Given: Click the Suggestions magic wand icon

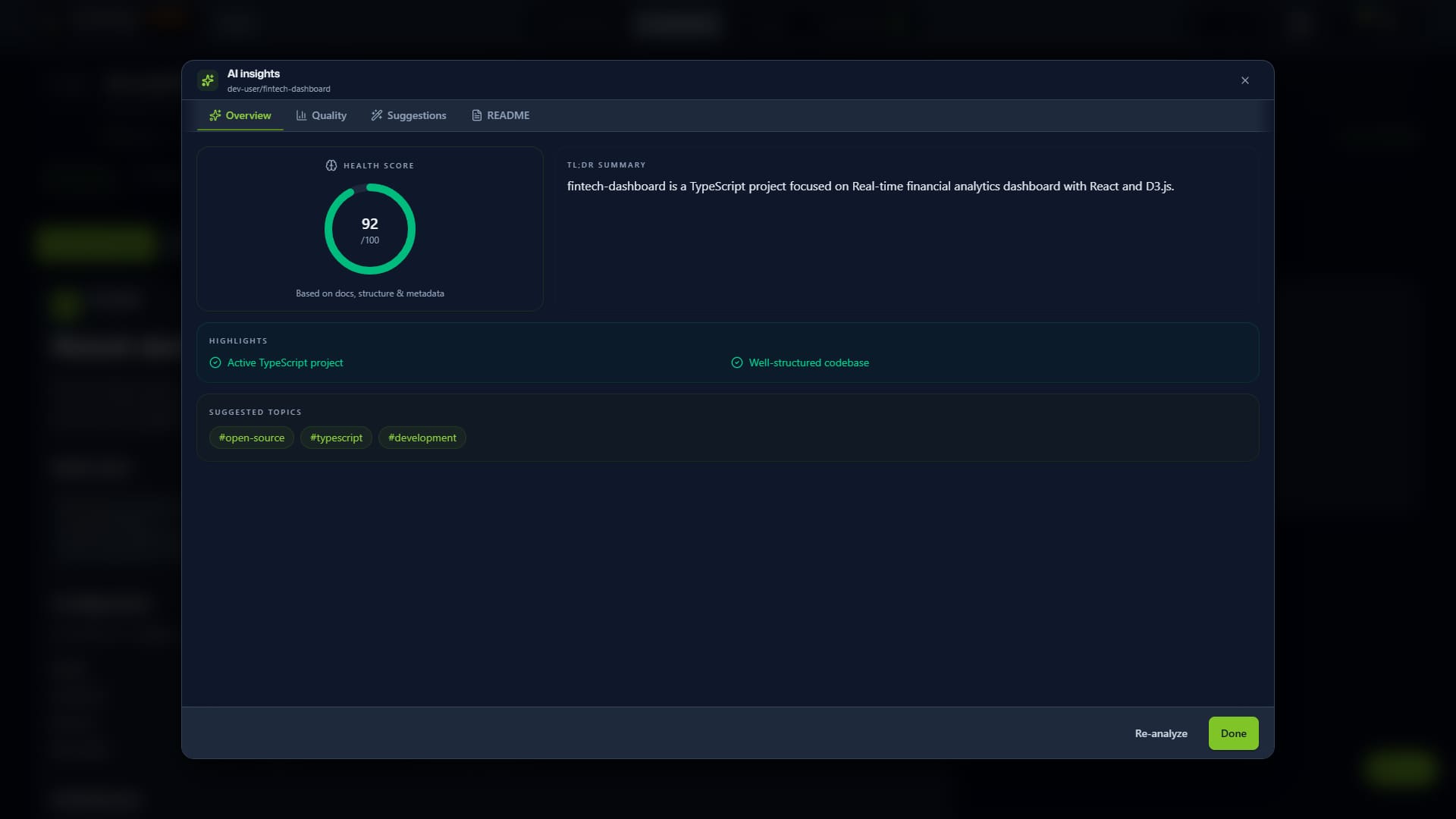Looking at the screenshot, I should tap(377, 115).
